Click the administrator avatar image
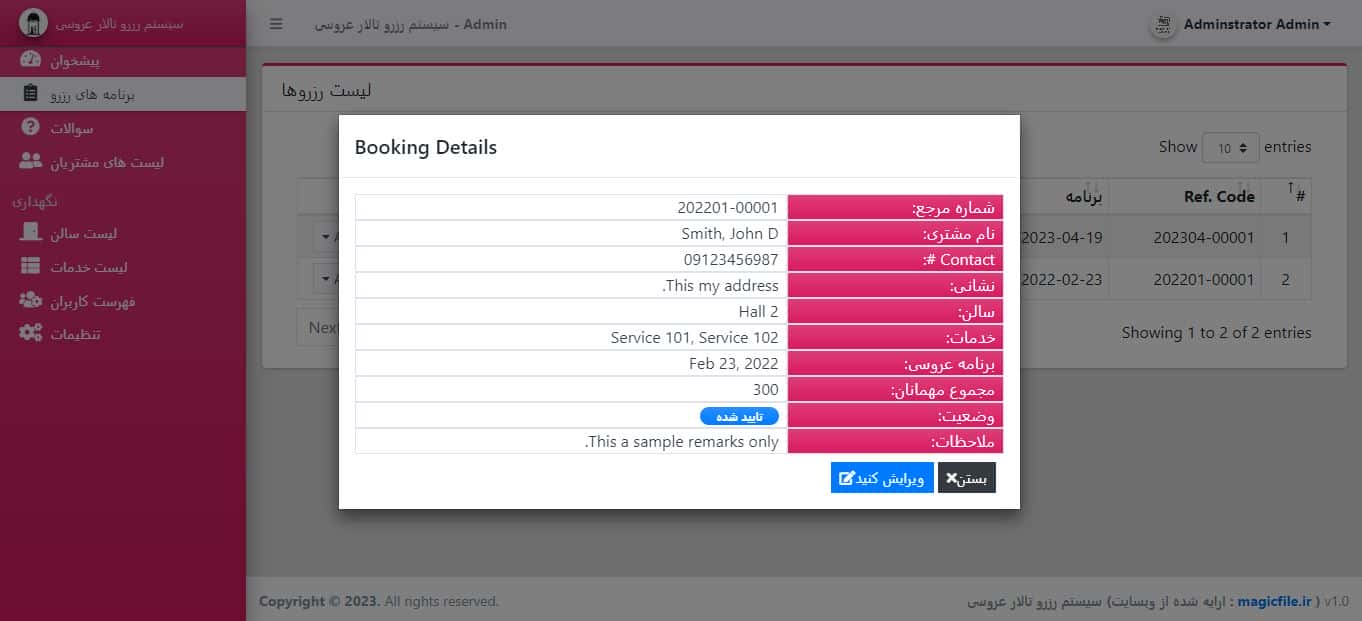1362x621 pixels. coord(1162,25)
